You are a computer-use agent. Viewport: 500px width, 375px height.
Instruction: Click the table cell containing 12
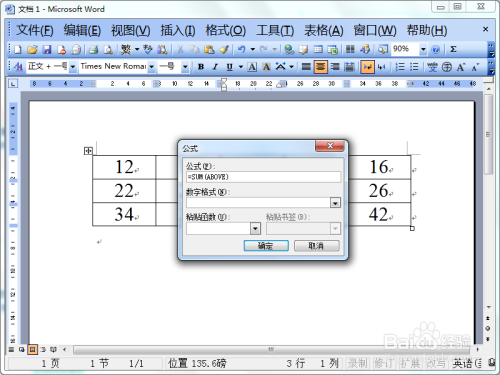point(124,167)
